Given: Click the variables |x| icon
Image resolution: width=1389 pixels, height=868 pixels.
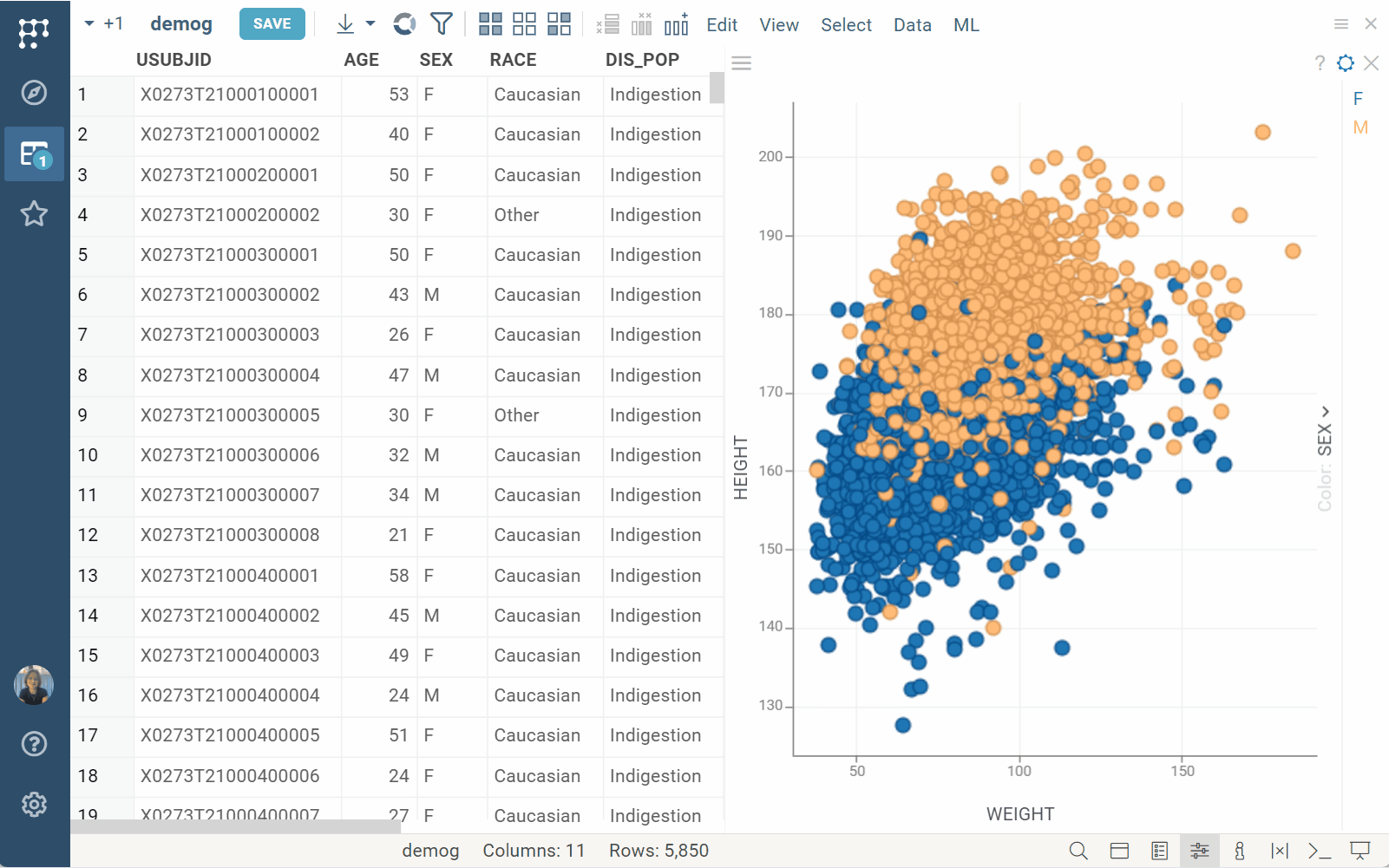Looking at the screenshot, I should [x=1280, y=851].
